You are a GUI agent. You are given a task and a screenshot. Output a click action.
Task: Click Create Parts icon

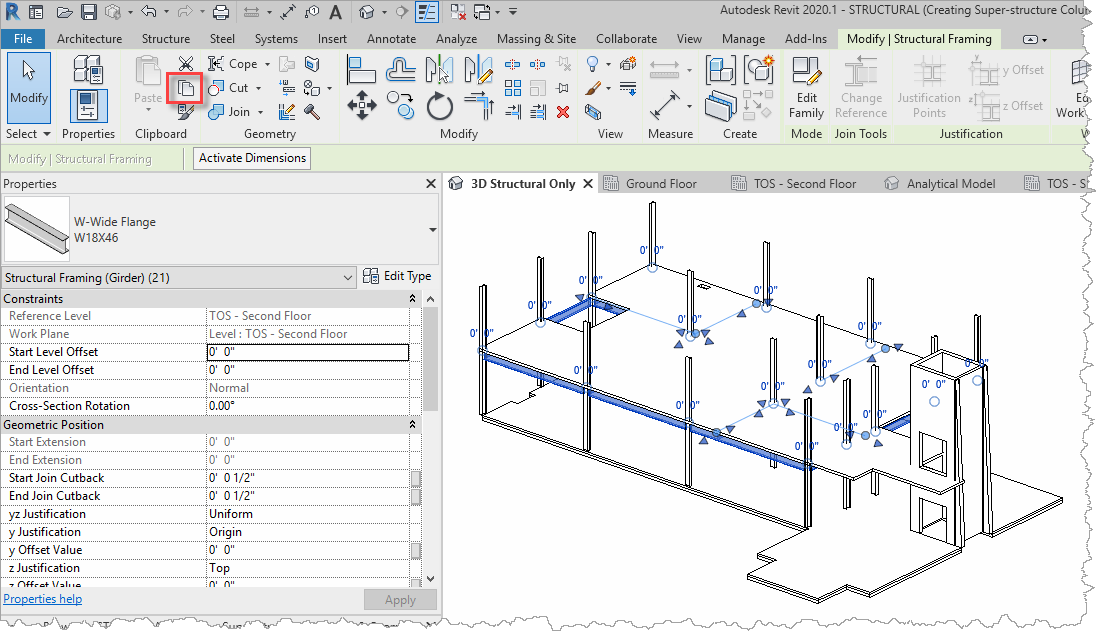721,106
